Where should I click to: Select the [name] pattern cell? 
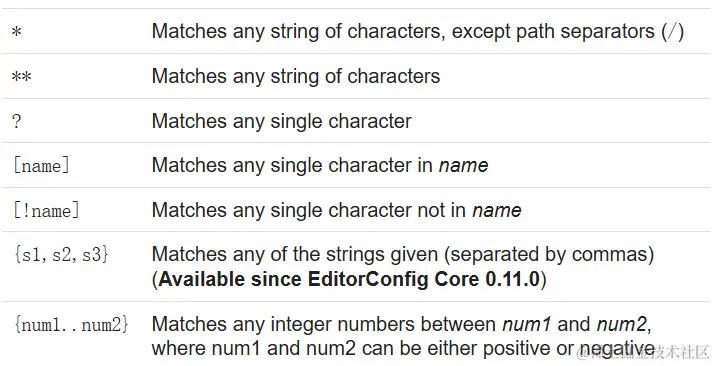point(41,165)
